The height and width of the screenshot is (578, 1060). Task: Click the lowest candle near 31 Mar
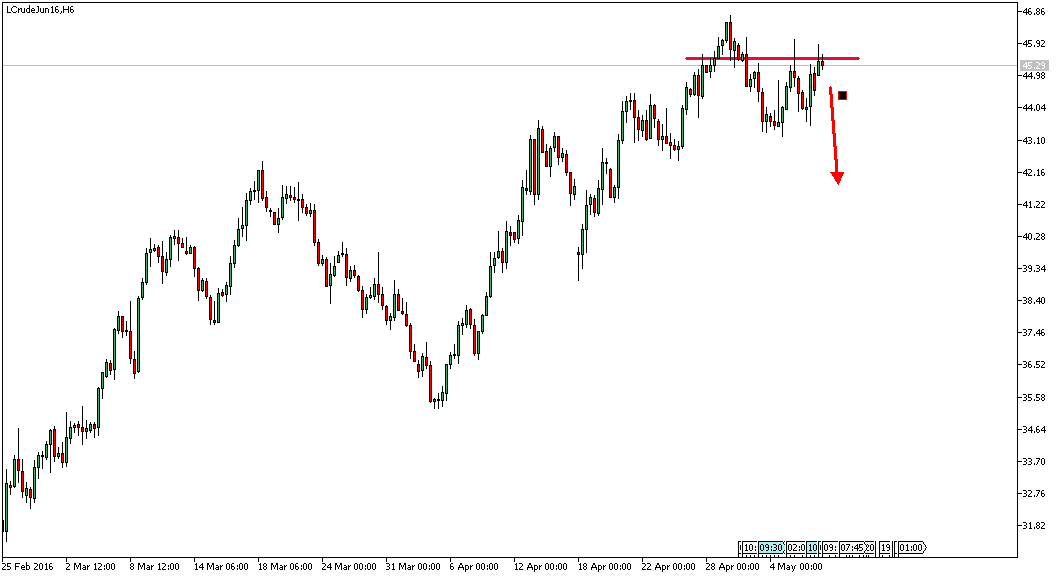coord(437,400)
